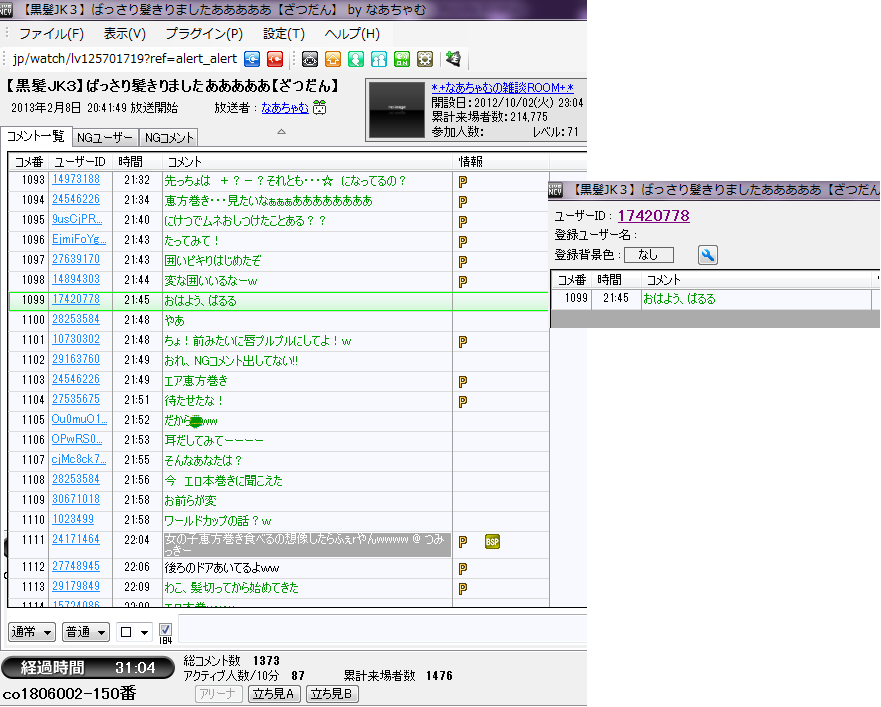
Task: Click the alert bell toolbar icon
Action: click(x=453, y=58)
